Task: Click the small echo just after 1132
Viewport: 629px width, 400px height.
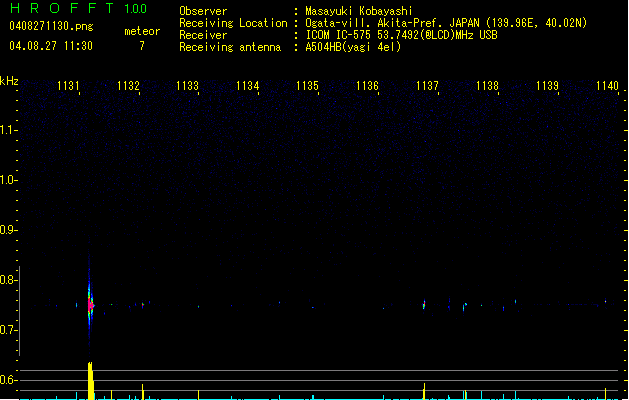Action: tap(142, 305)
